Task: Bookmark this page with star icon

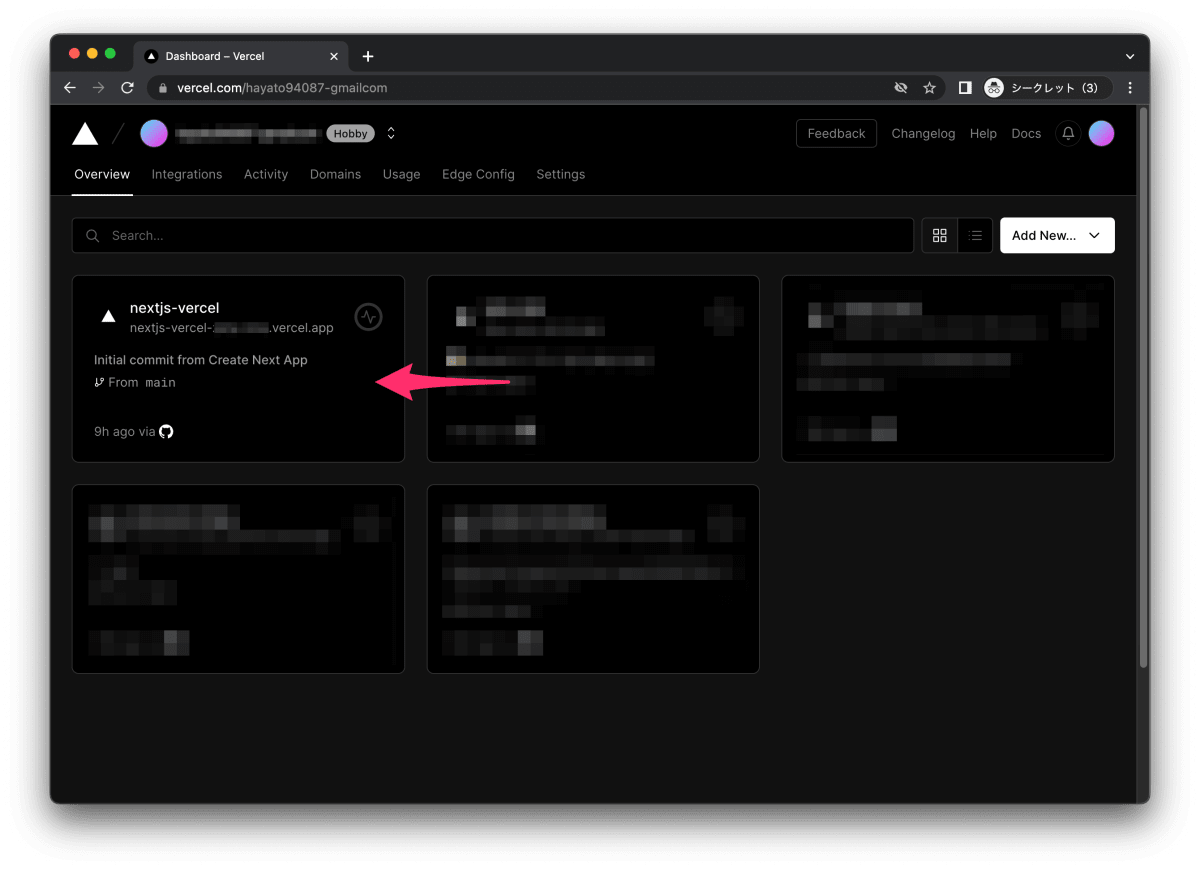Action: 929,88
